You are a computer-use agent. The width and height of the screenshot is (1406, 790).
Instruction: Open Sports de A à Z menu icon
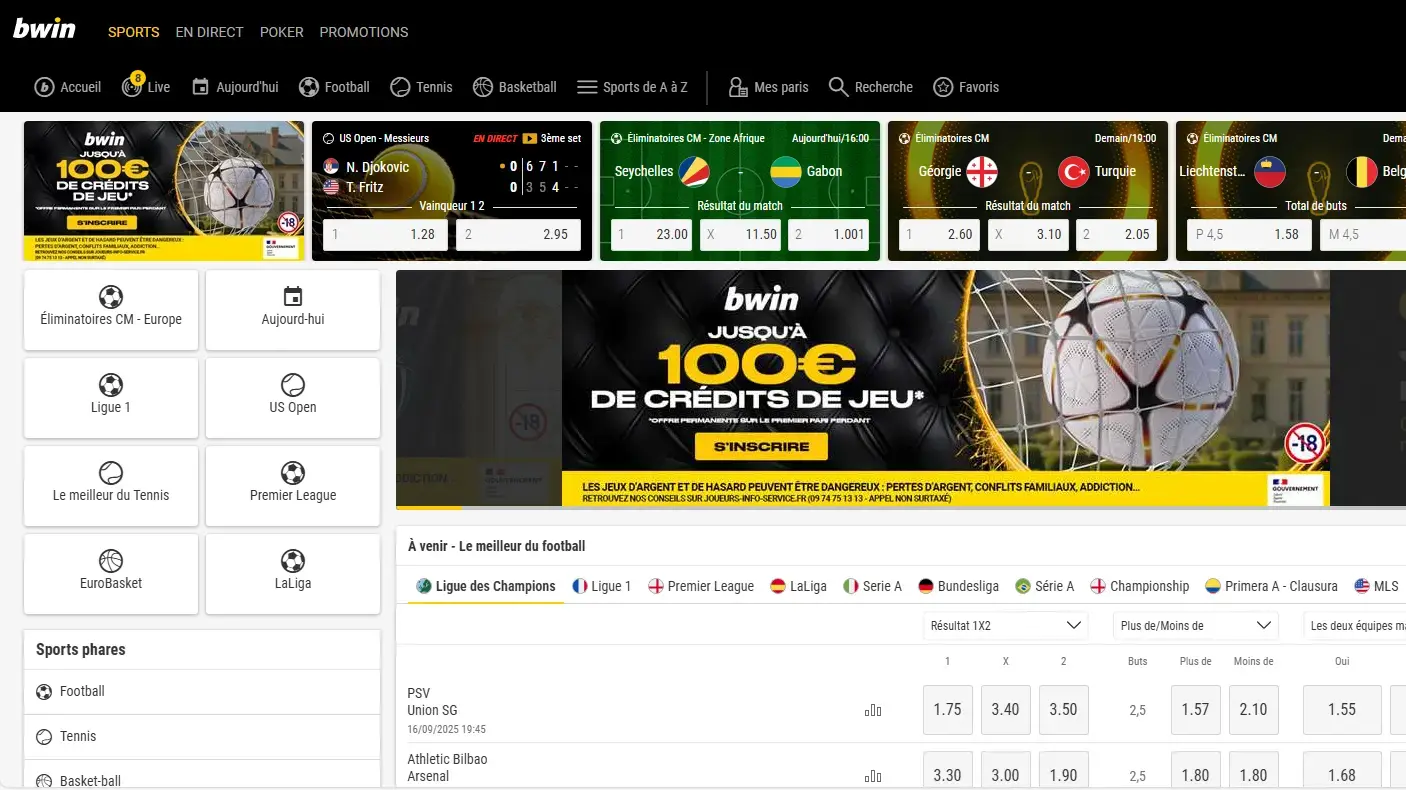[587, 87]
